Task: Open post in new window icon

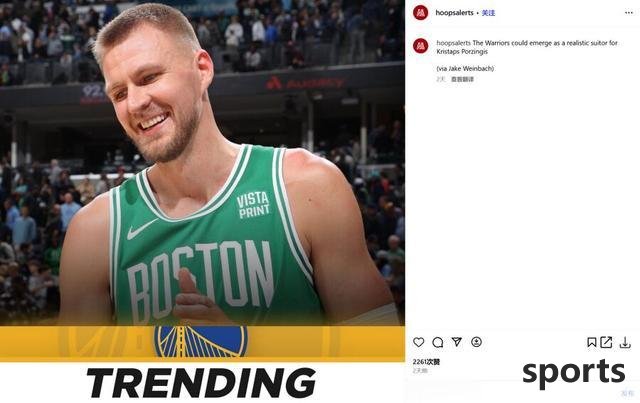Action: tap(606, 342)
